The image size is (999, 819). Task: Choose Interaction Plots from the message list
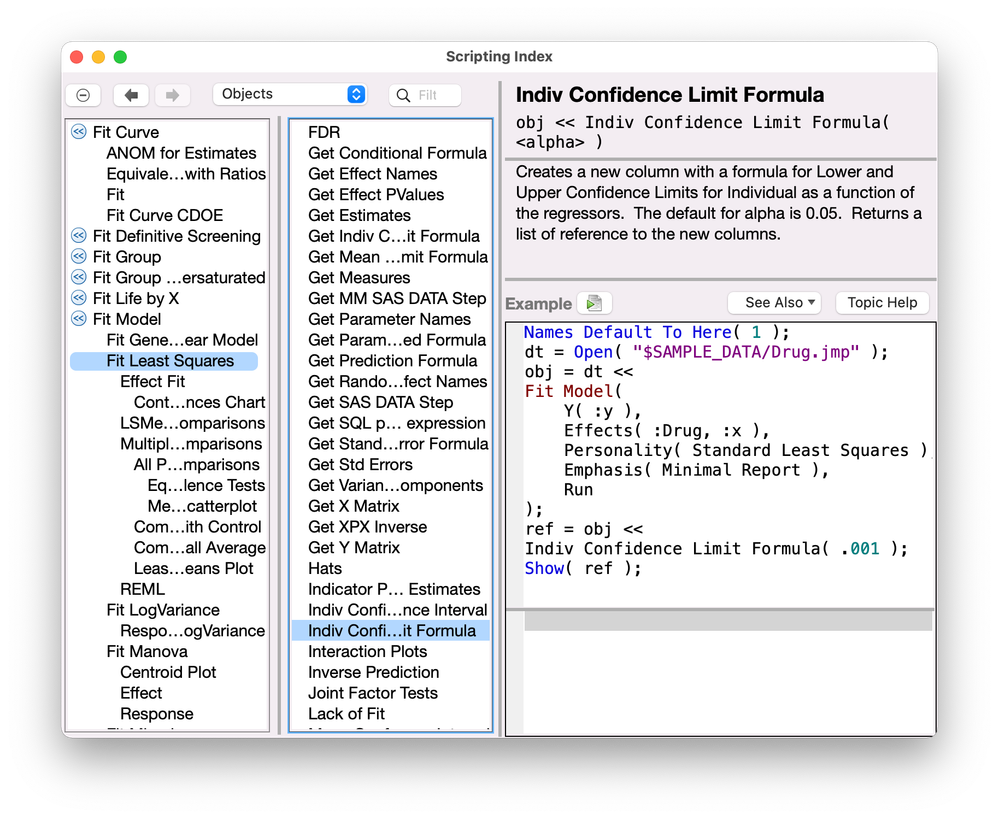pos(367,651)
